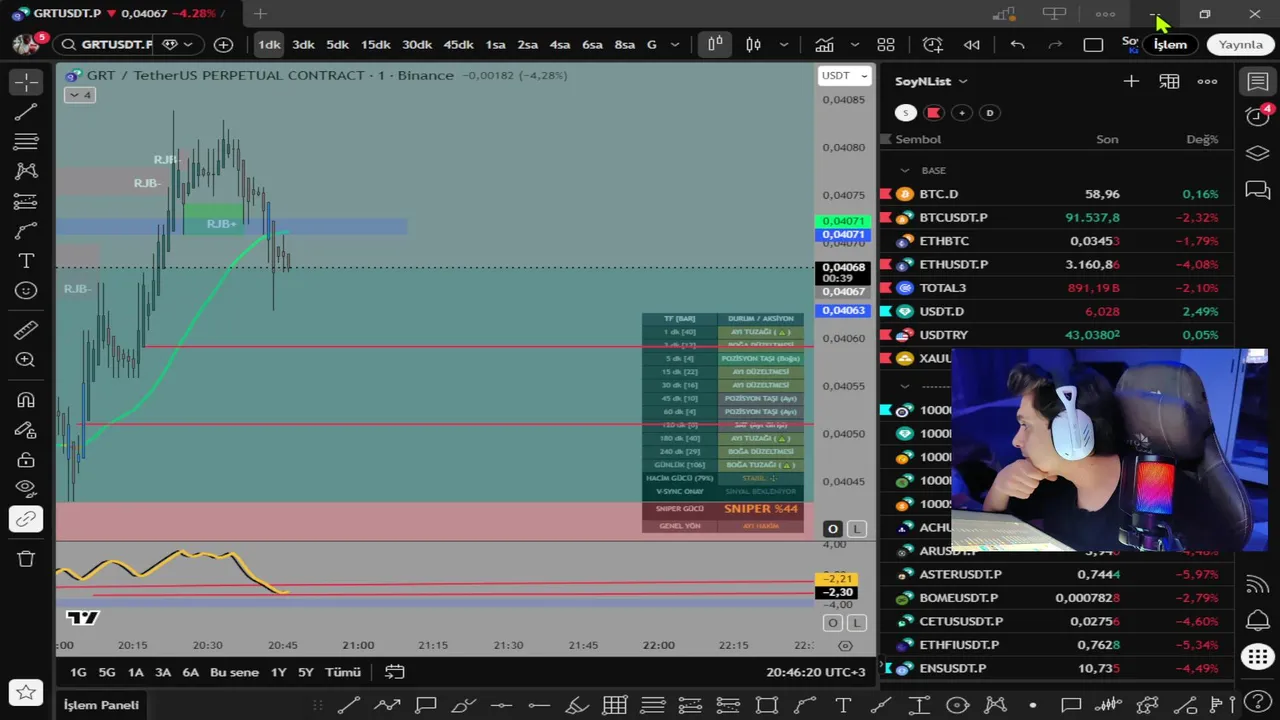Open the indicators menu
The height and width of the screenshot is (720, 1280).
[824, 44]
